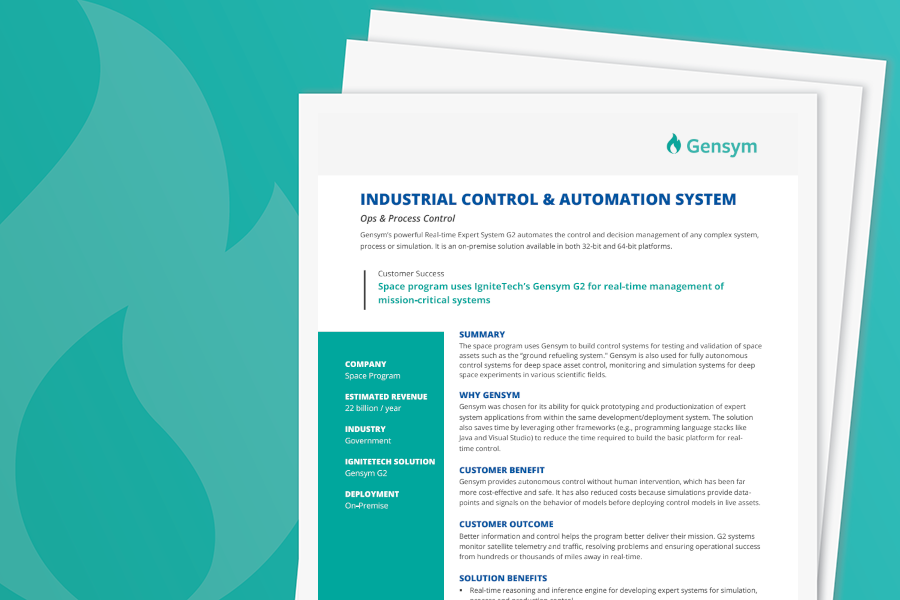The width and height of the screenshot is (900, 600).
Task: Select the 22 billion / year value
Action: 373,408
